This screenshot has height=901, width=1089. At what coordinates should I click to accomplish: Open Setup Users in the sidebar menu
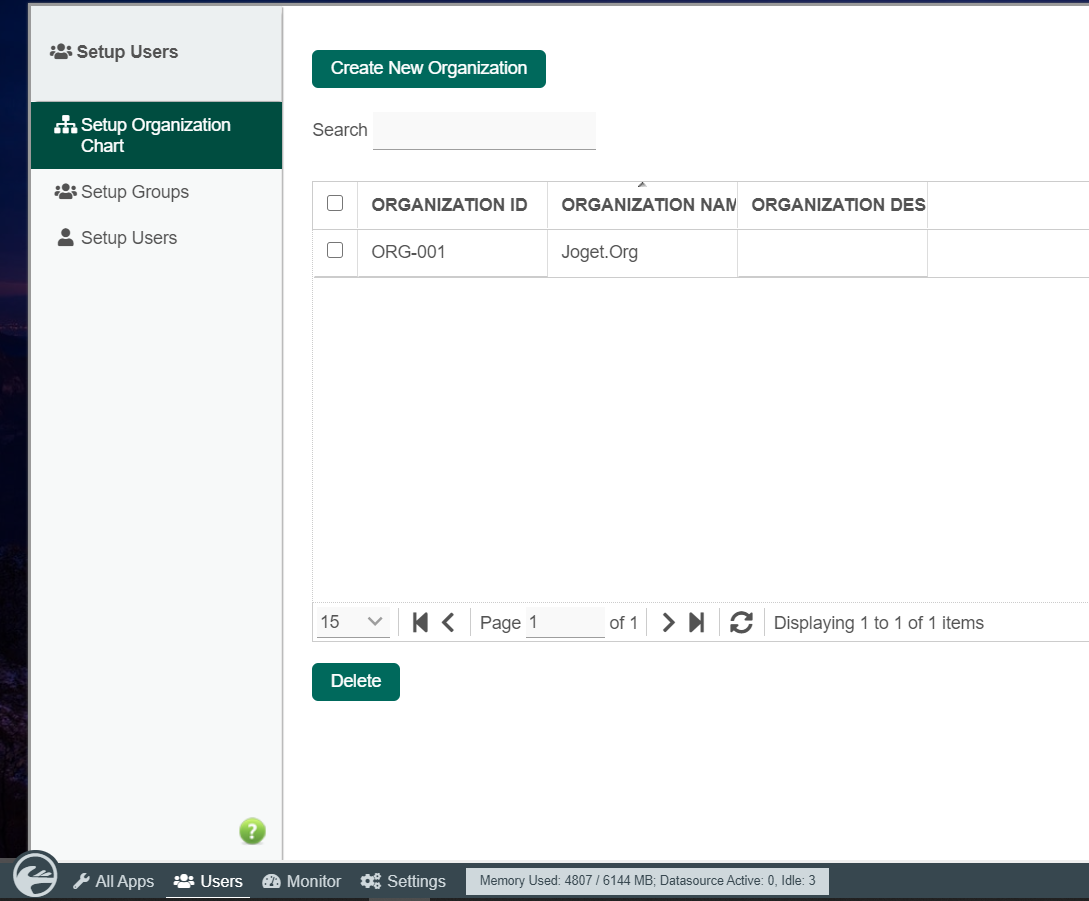128,238
